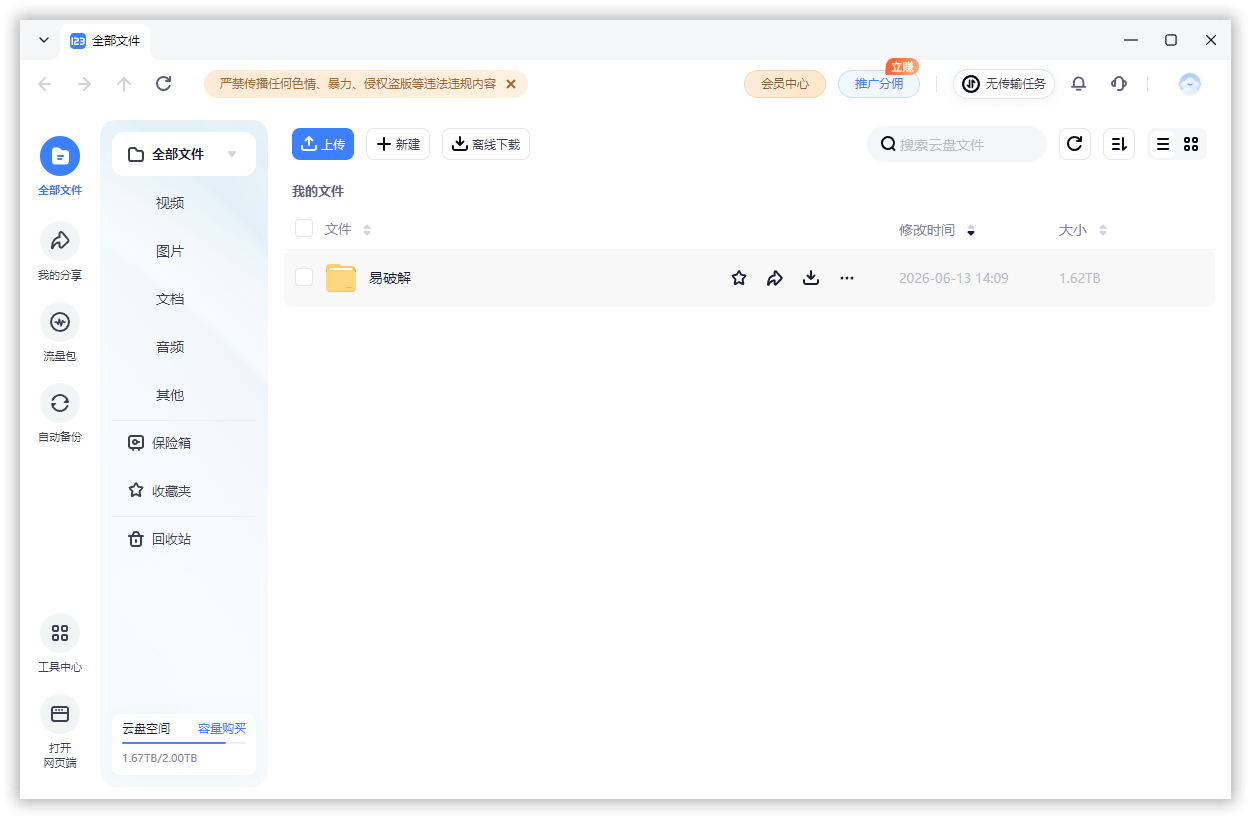Reload the page with toolbar refresh icon
The height and width of the screenshot is (819, 1251).
coord(164,84)
